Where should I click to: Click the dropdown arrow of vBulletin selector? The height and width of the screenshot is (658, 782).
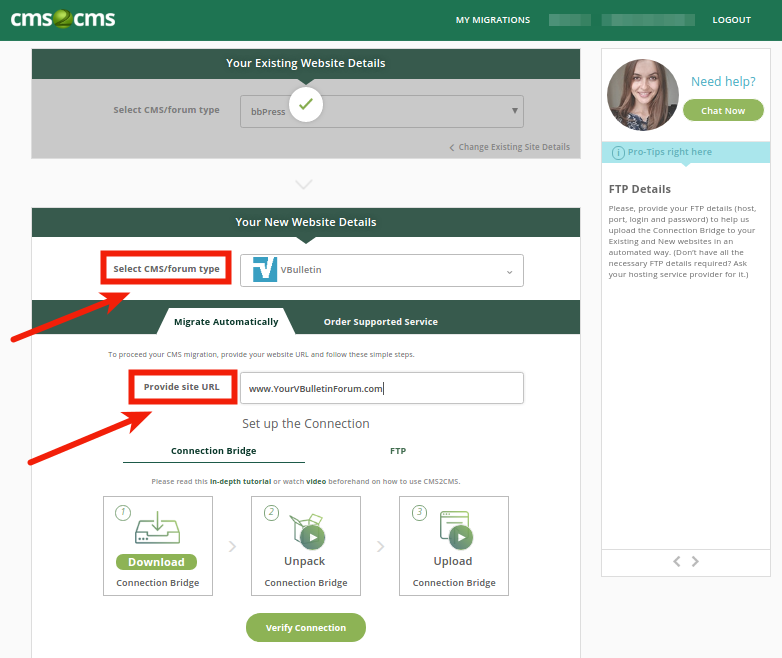point(509,272)
